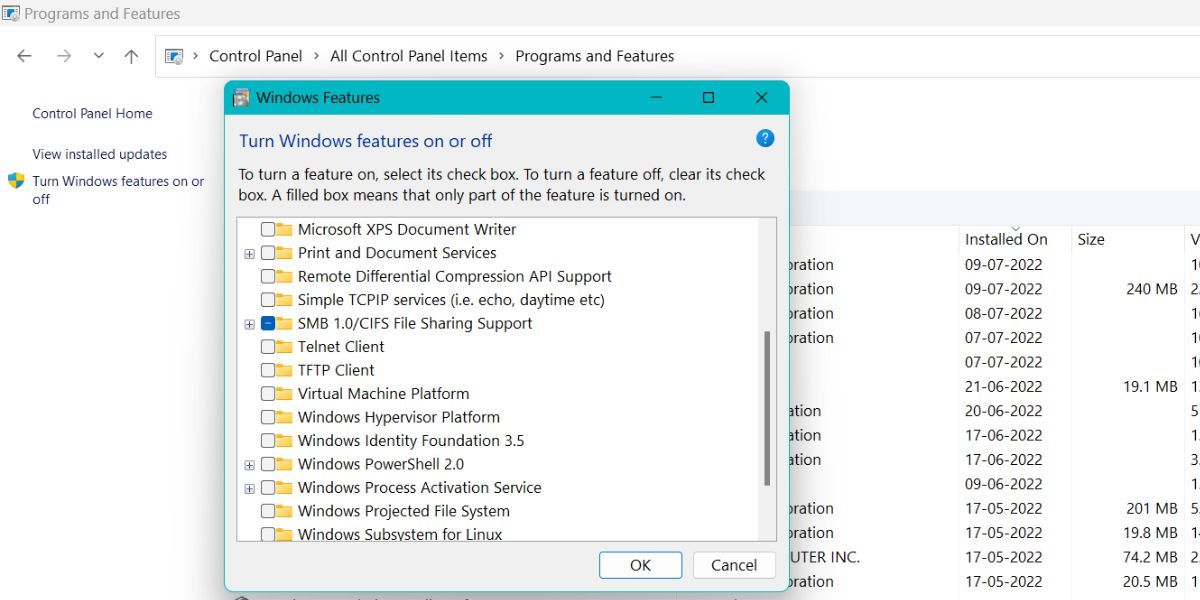This screenshot has width=1200, height=600.
Task: Select the 19.1 MB size cell
Action: [x=1149, y=386]
